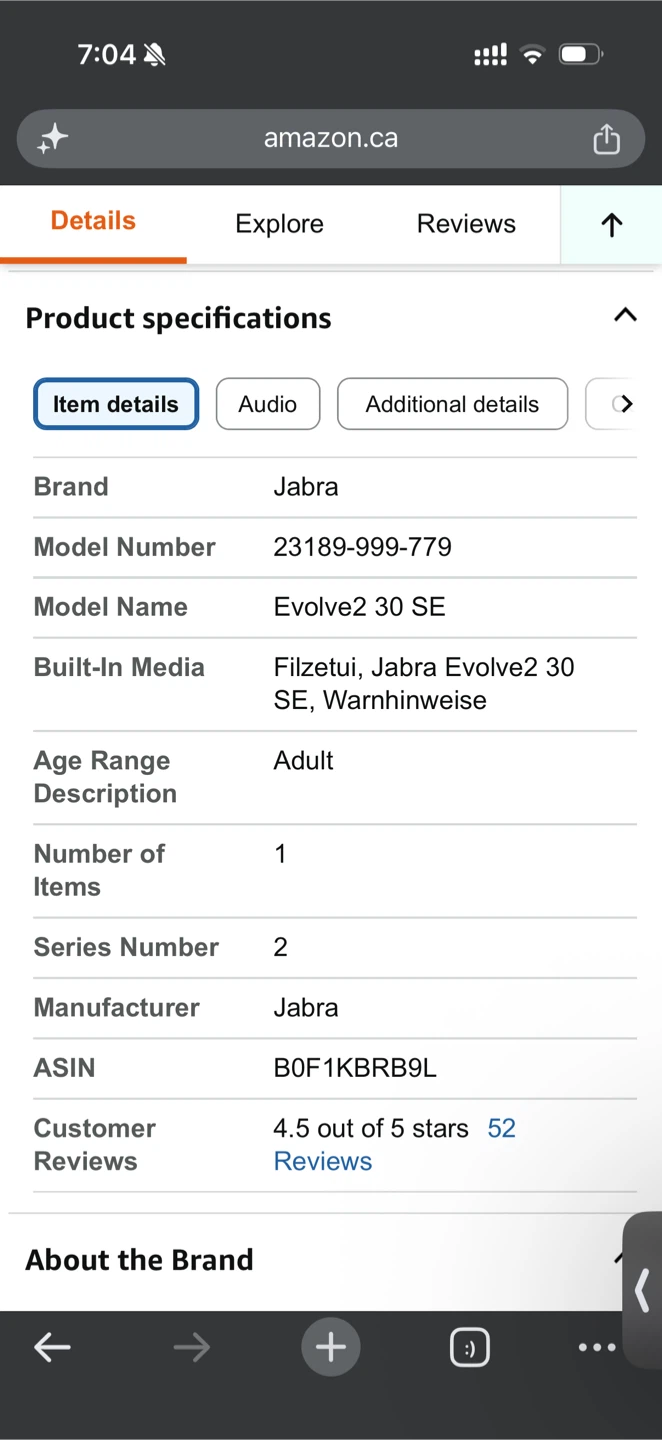Tap the 4.5 out of 5 stars text

[x=371, y=1128]
